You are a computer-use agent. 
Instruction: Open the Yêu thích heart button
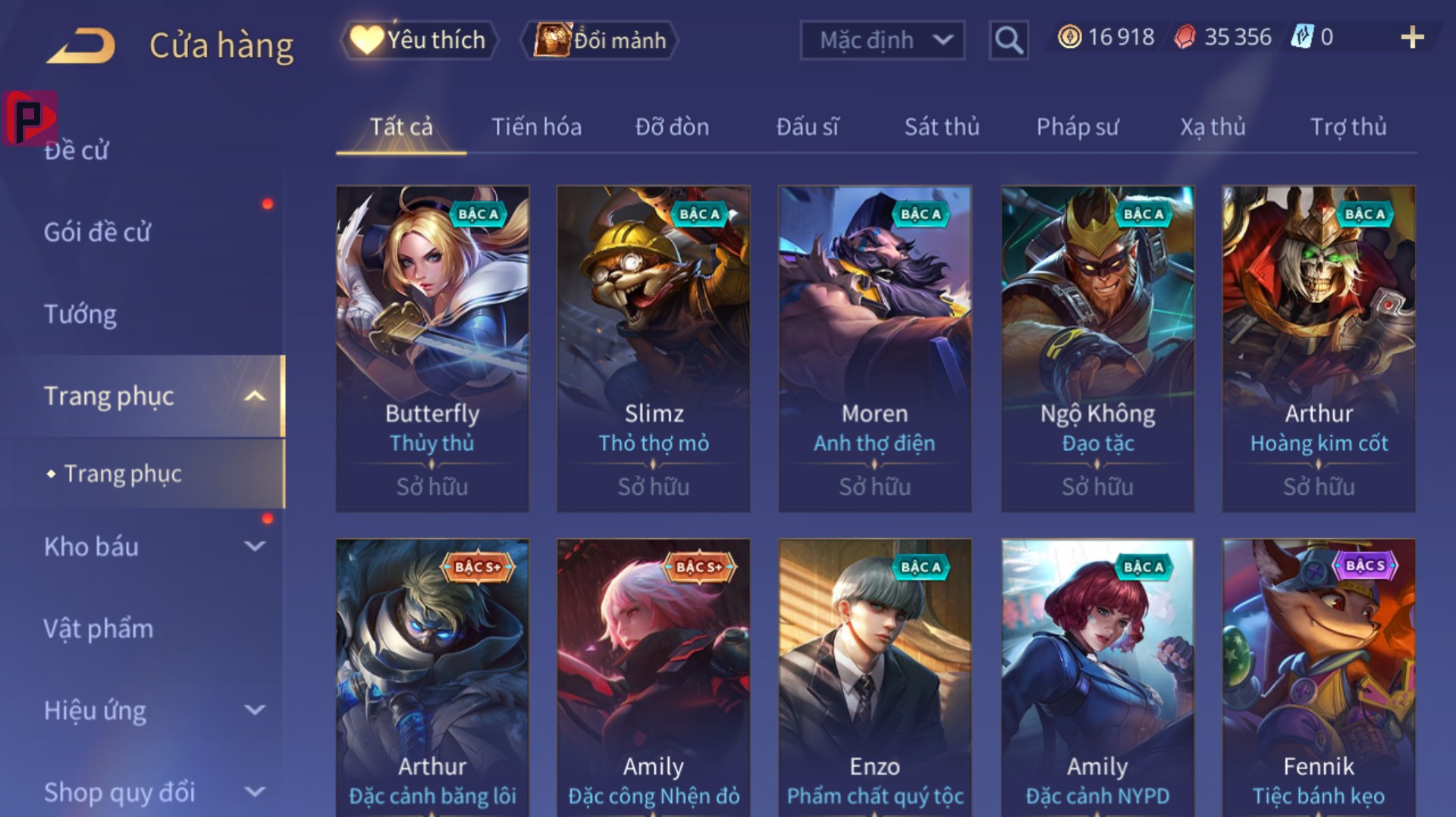tap(419, 40)
